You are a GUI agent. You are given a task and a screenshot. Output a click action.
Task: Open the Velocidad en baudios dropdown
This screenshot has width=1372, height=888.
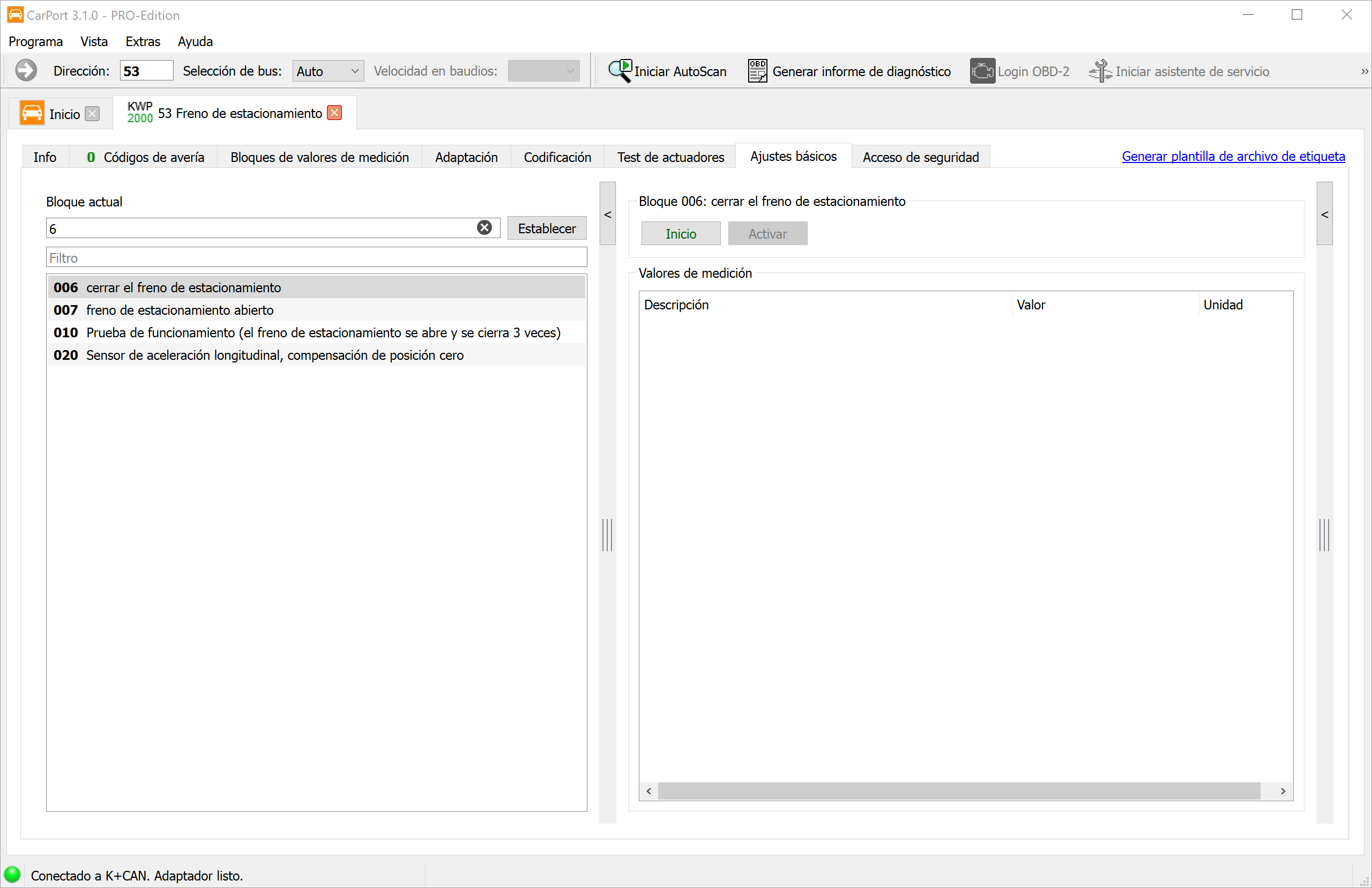point(543,71)
